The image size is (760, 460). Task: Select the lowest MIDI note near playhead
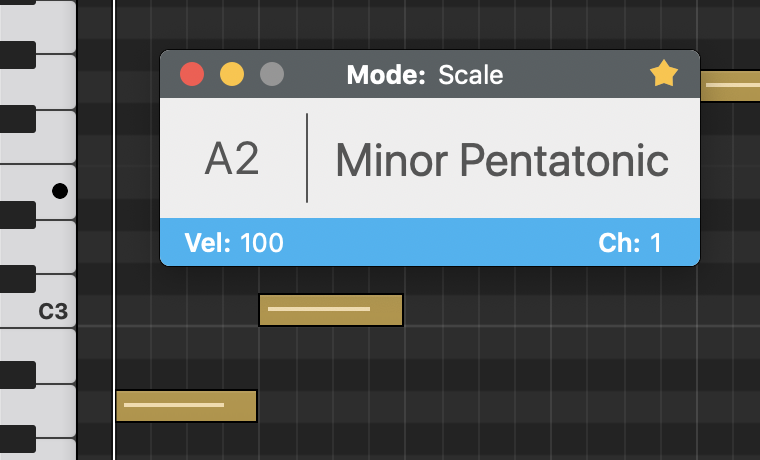point(186,406)
